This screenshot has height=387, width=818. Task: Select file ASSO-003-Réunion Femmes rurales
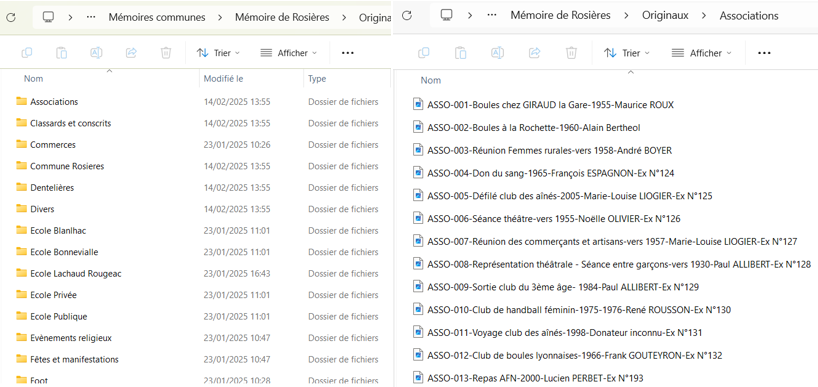(x=549, y=150)
